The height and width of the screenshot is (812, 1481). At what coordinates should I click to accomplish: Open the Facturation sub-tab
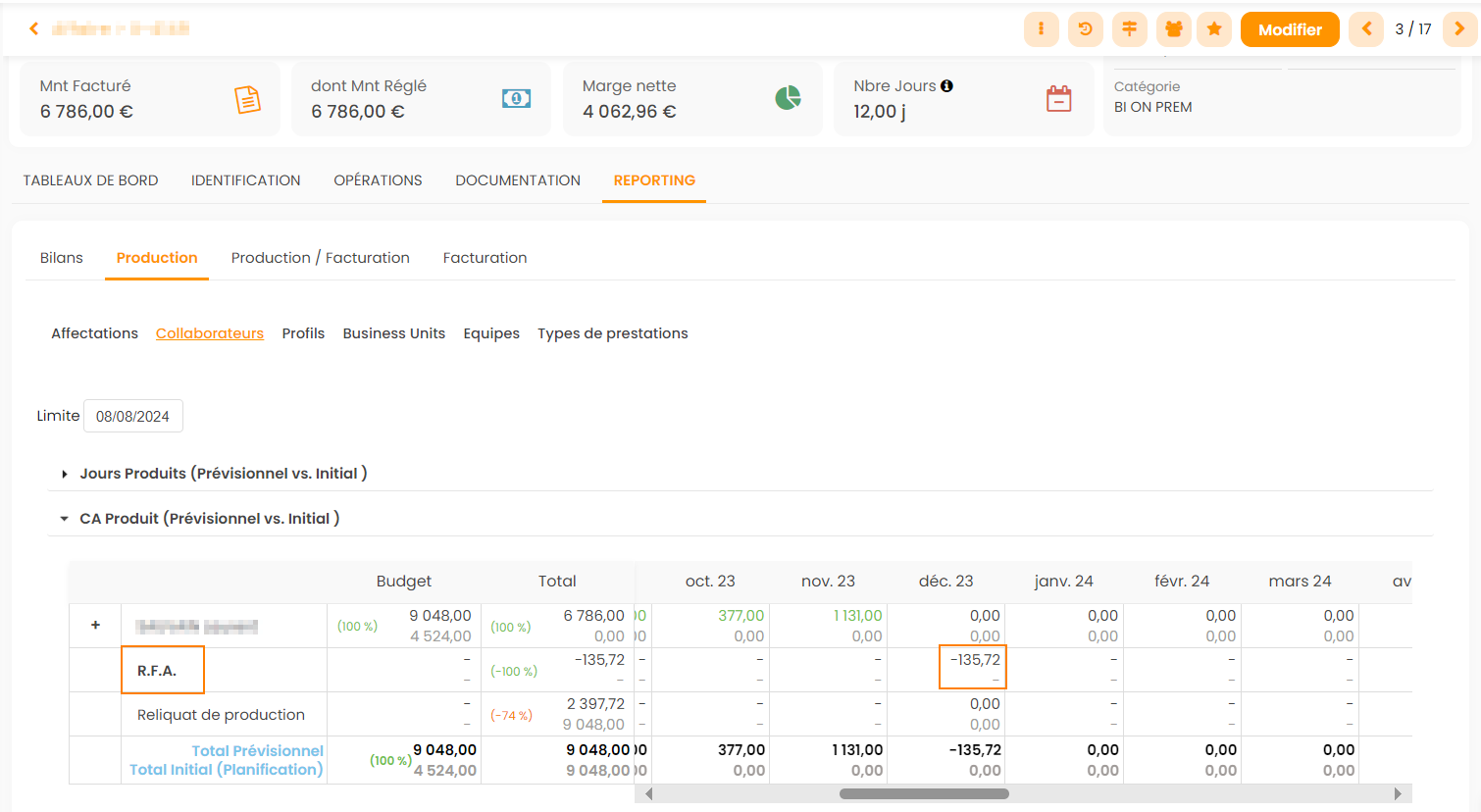click(485, 258)
